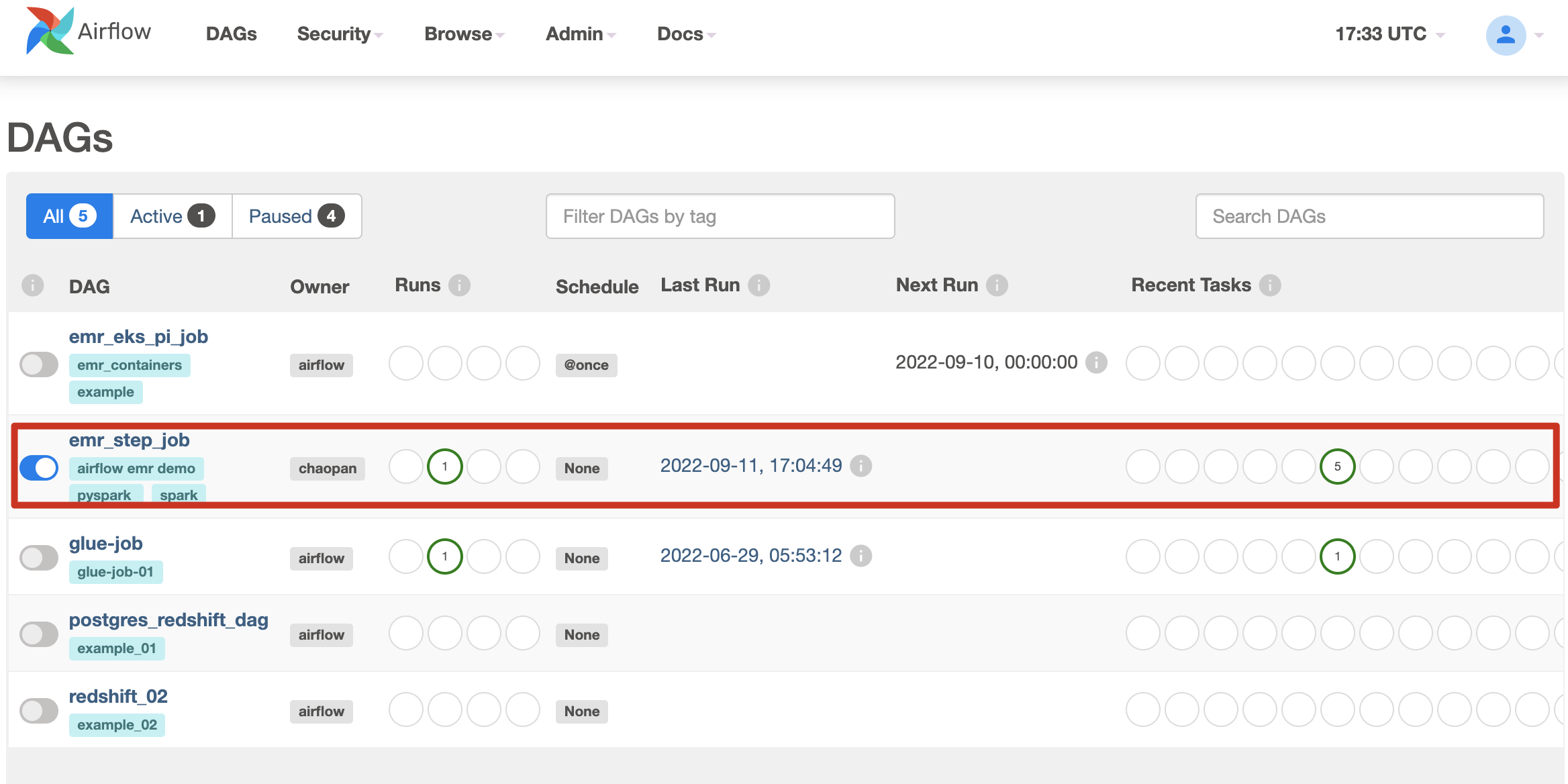Click the green success run circle for glue-job
1568x784 pixels.
(444, 556)
